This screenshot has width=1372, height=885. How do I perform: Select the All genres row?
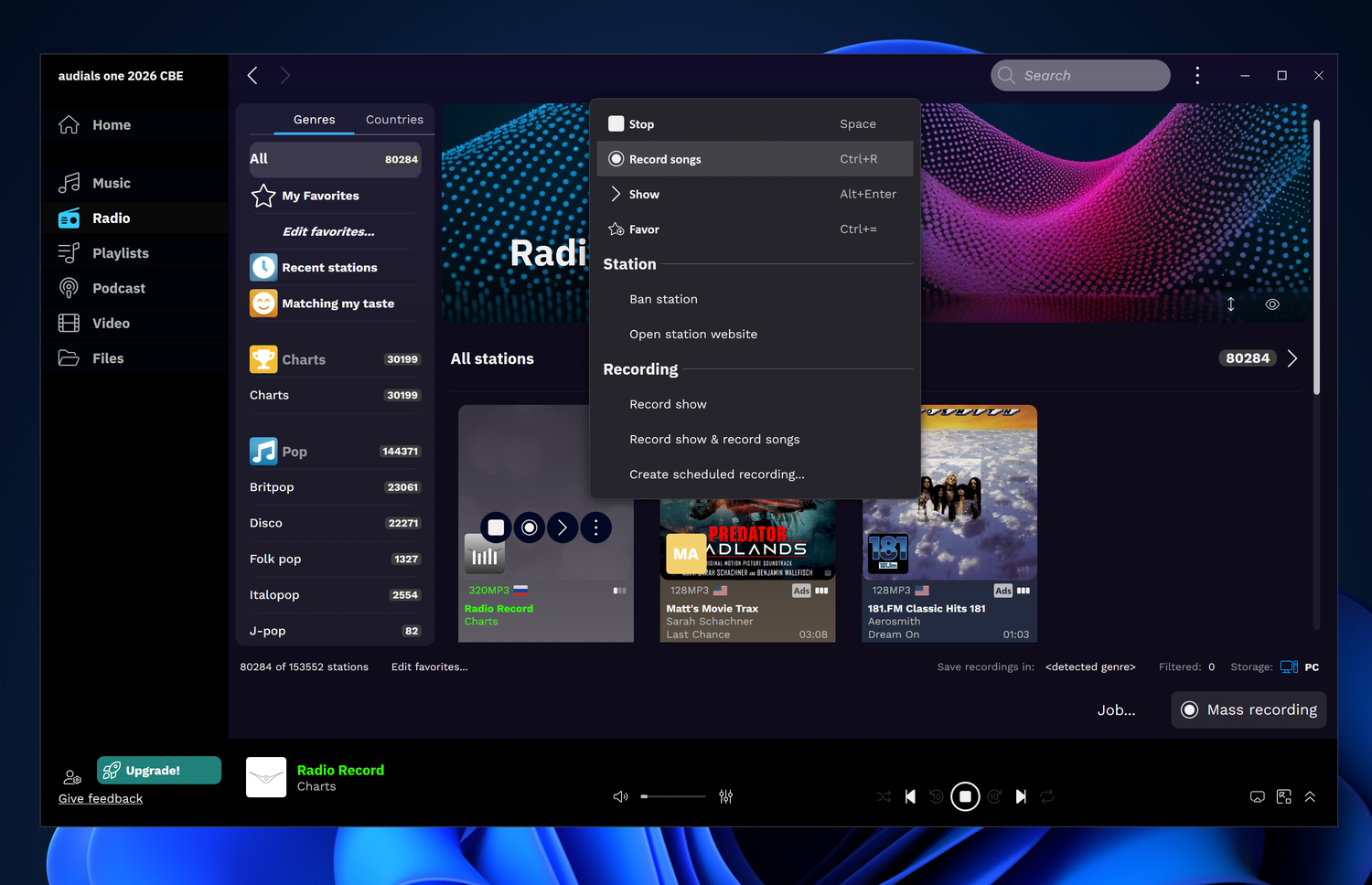pyautogui.click(x=335, y=159)
